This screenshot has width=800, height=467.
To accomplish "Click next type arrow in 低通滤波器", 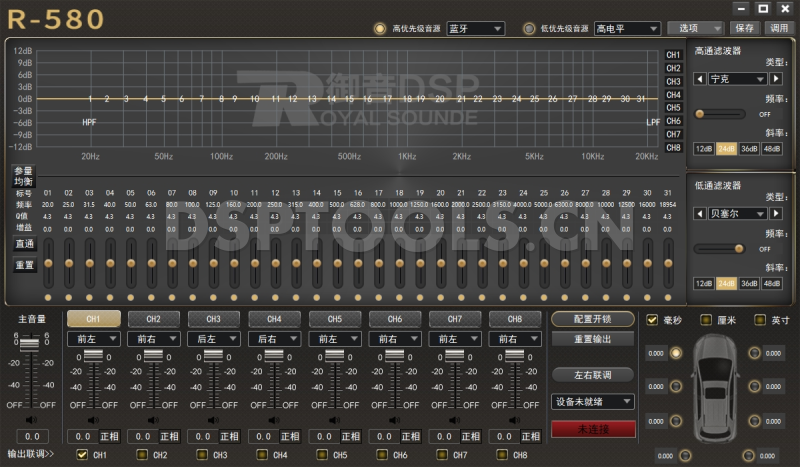I will point(776,213).
